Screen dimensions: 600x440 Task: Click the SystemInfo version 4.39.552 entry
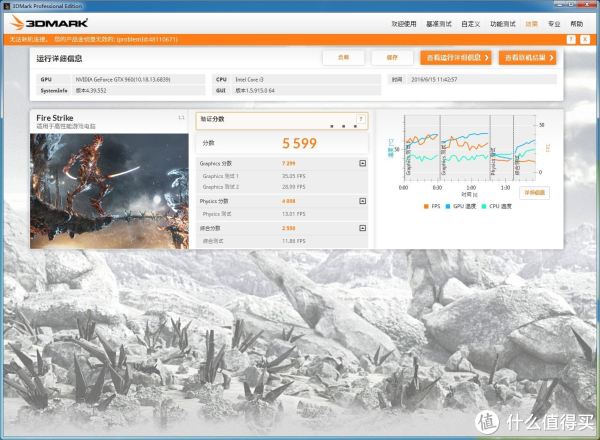coord(91,91)
